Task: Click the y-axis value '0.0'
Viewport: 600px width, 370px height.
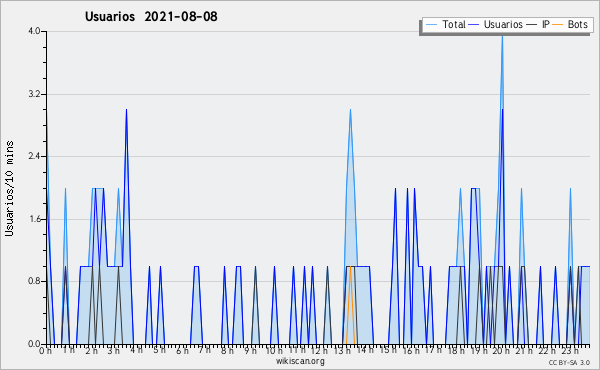Action: [34, 344]
